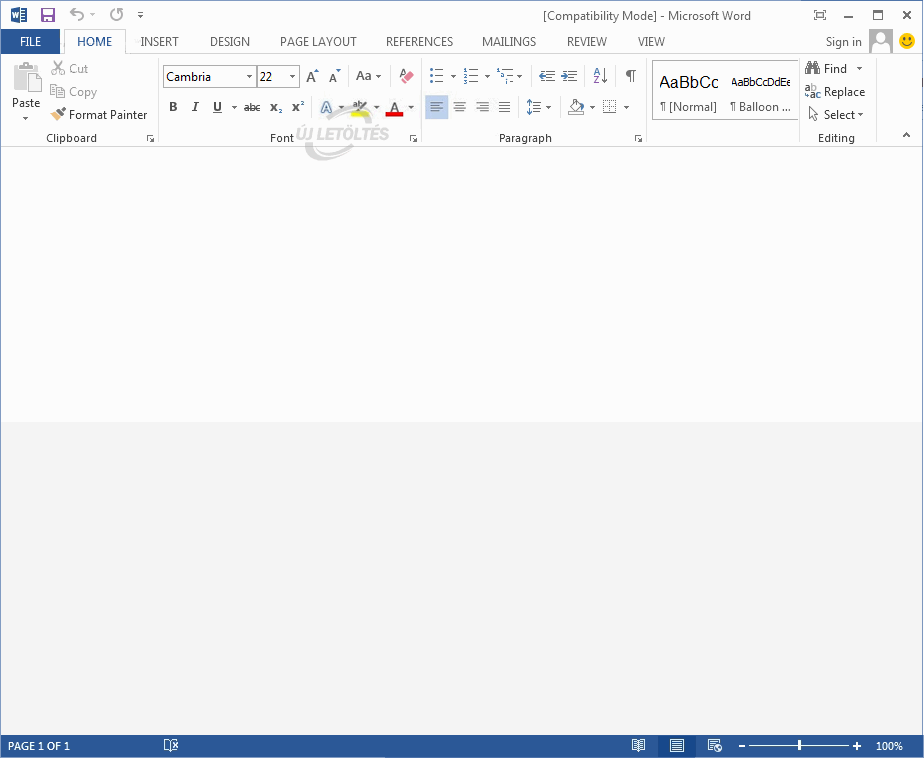The image size is (924, 758).
Task: Apply Text Effects using the glowing A icon
Action: point(326,107)
